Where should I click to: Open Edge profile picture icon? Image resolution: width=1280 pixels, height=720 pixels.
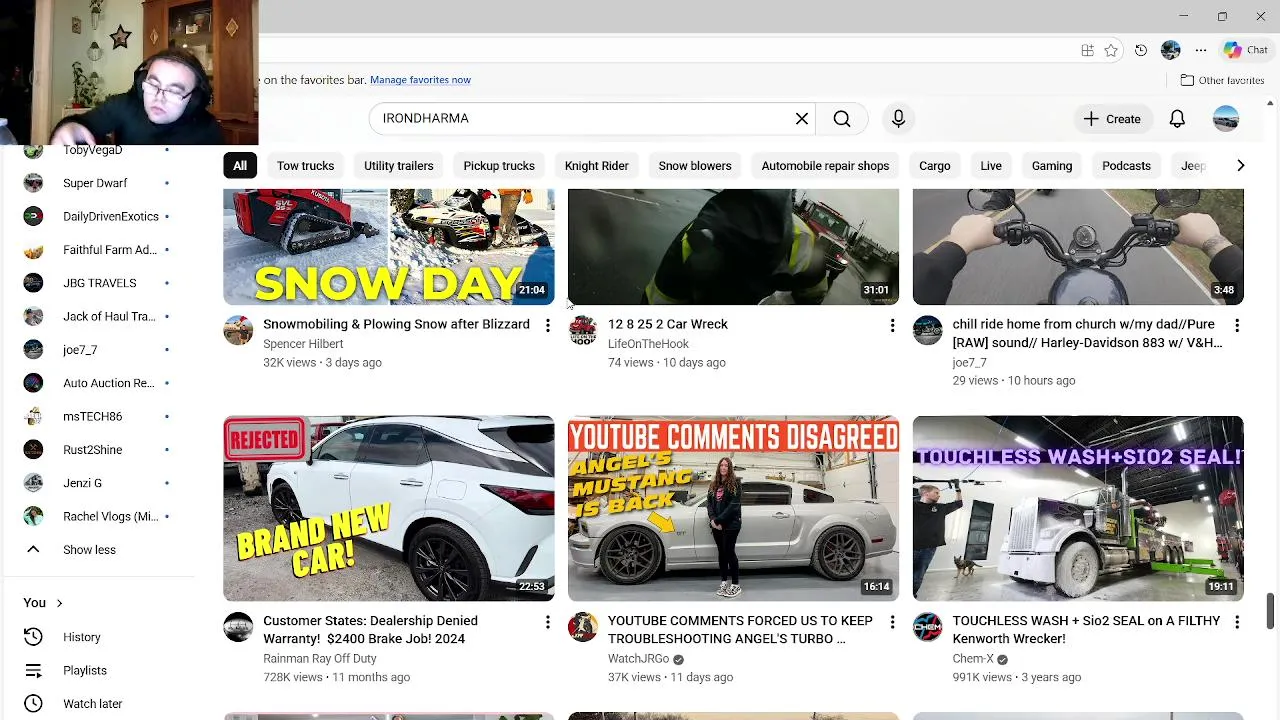click(1171, 50)
